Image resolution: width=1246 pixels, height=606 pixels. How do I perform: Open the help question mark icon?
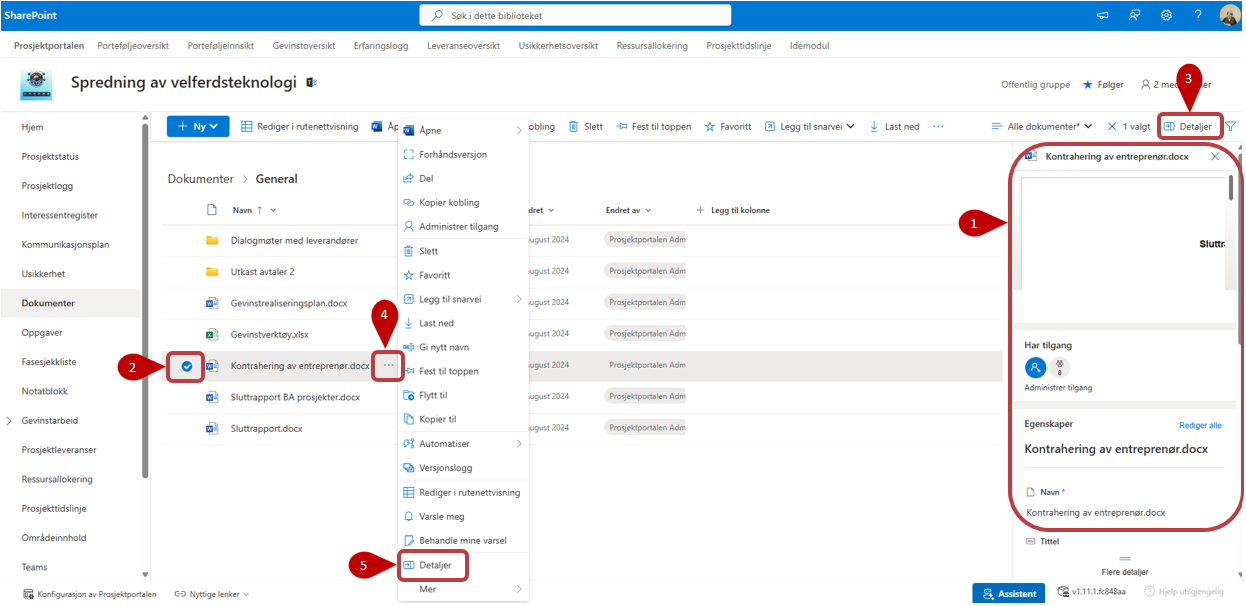tap(1197, 15)
